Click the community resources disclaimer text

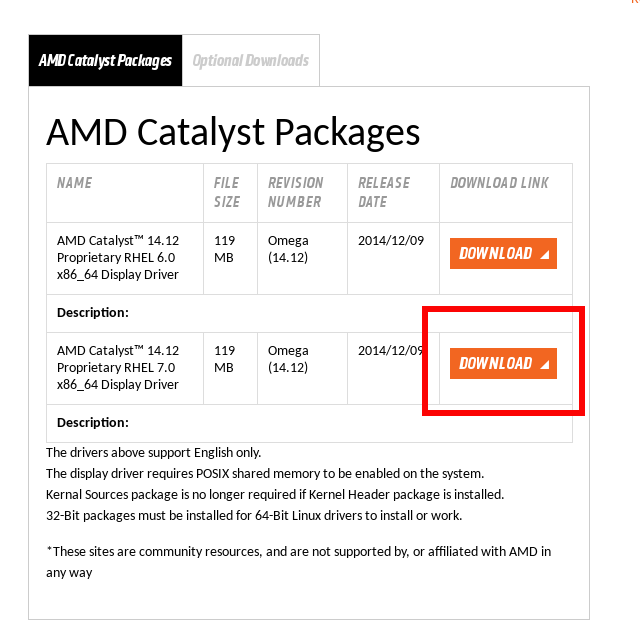point(298,561)
